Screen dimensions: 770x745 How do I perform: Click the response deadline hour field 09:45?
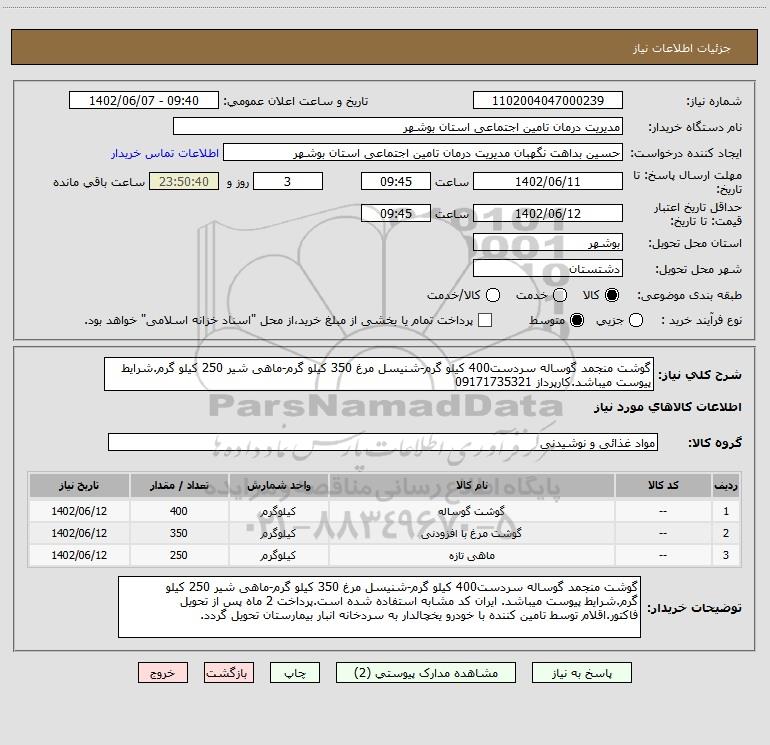pos(396,182)
